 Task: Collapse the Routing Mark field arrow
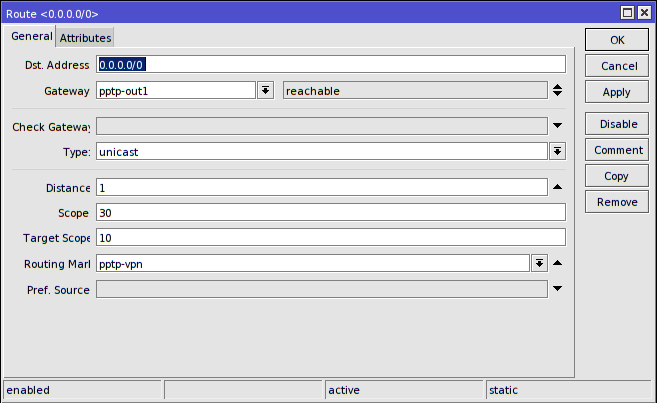tap(557, 264)
